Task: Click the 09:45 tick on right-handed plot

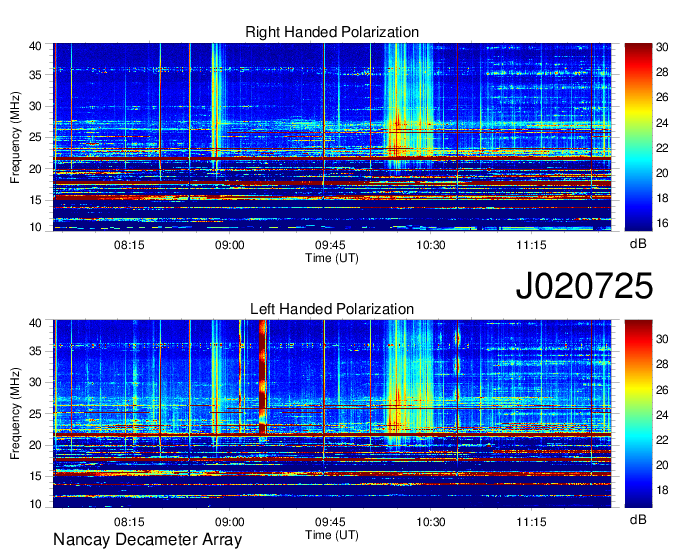Action: (x=330, y=245)
